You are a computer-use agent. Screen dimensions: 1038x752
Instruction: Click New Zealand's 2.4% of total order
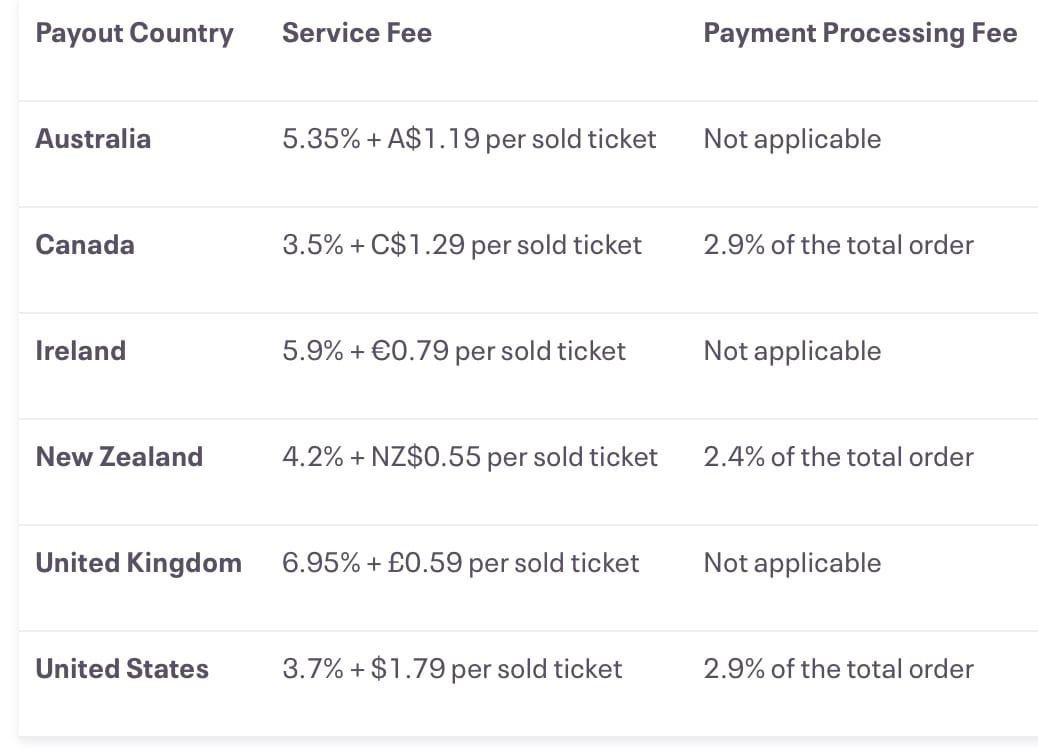838,457
